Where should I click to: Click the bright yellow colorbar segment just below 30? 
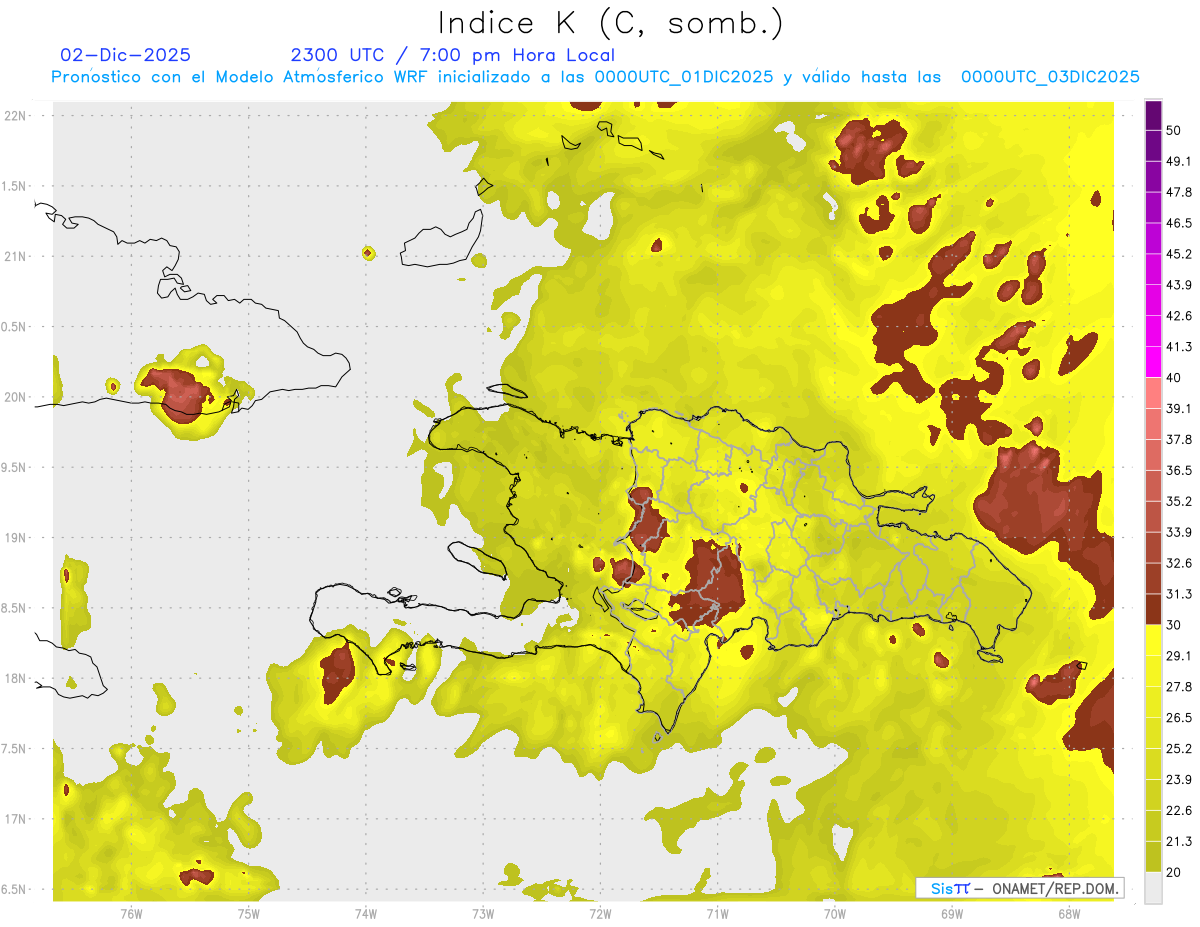[1153, 640]
